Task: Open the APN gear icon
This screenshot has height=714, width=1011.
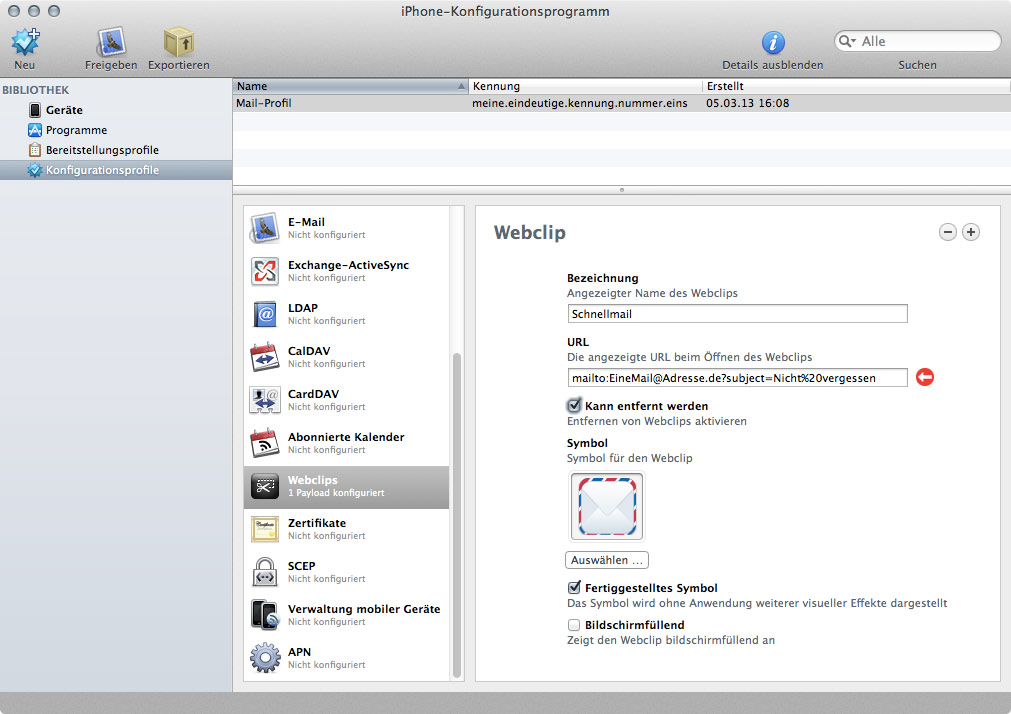Action: point(265,659)
